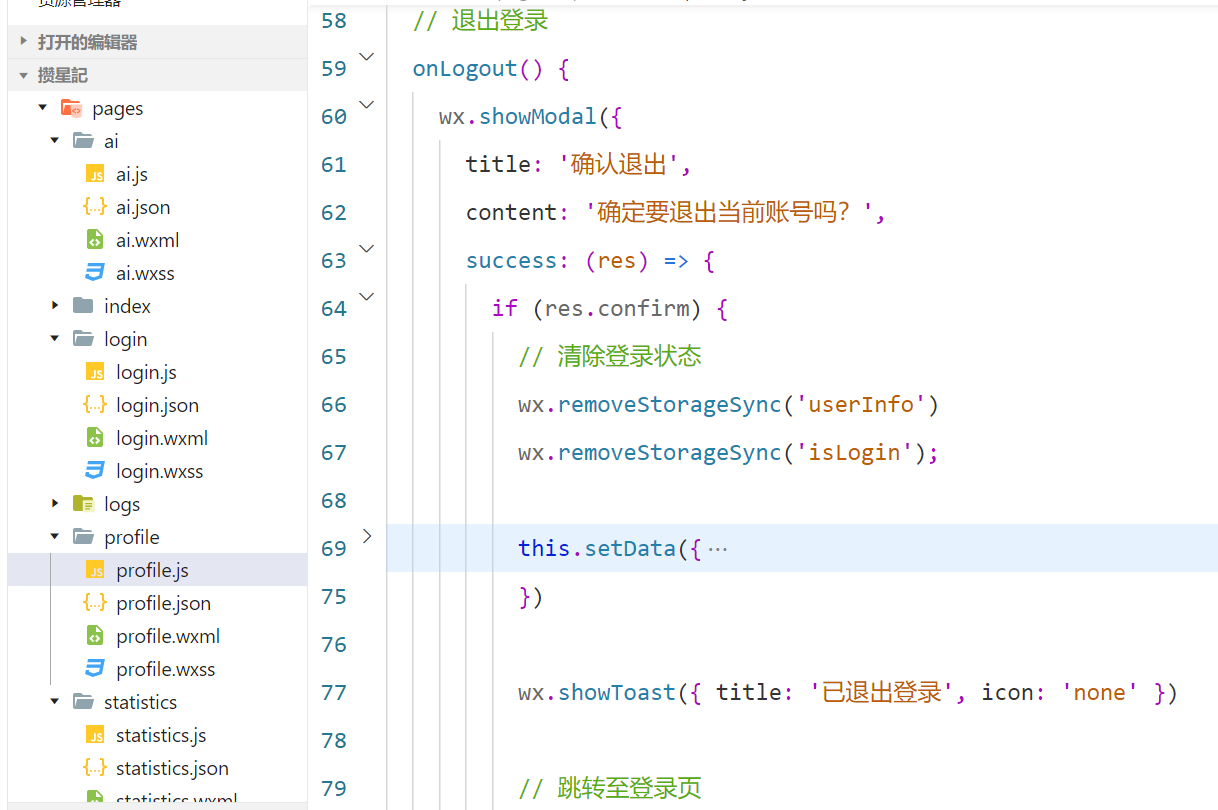This screenshot has width=1218, height=810.
Task: Click the 跳转至登录页 comment on line 79
Action: click(610, 789)
